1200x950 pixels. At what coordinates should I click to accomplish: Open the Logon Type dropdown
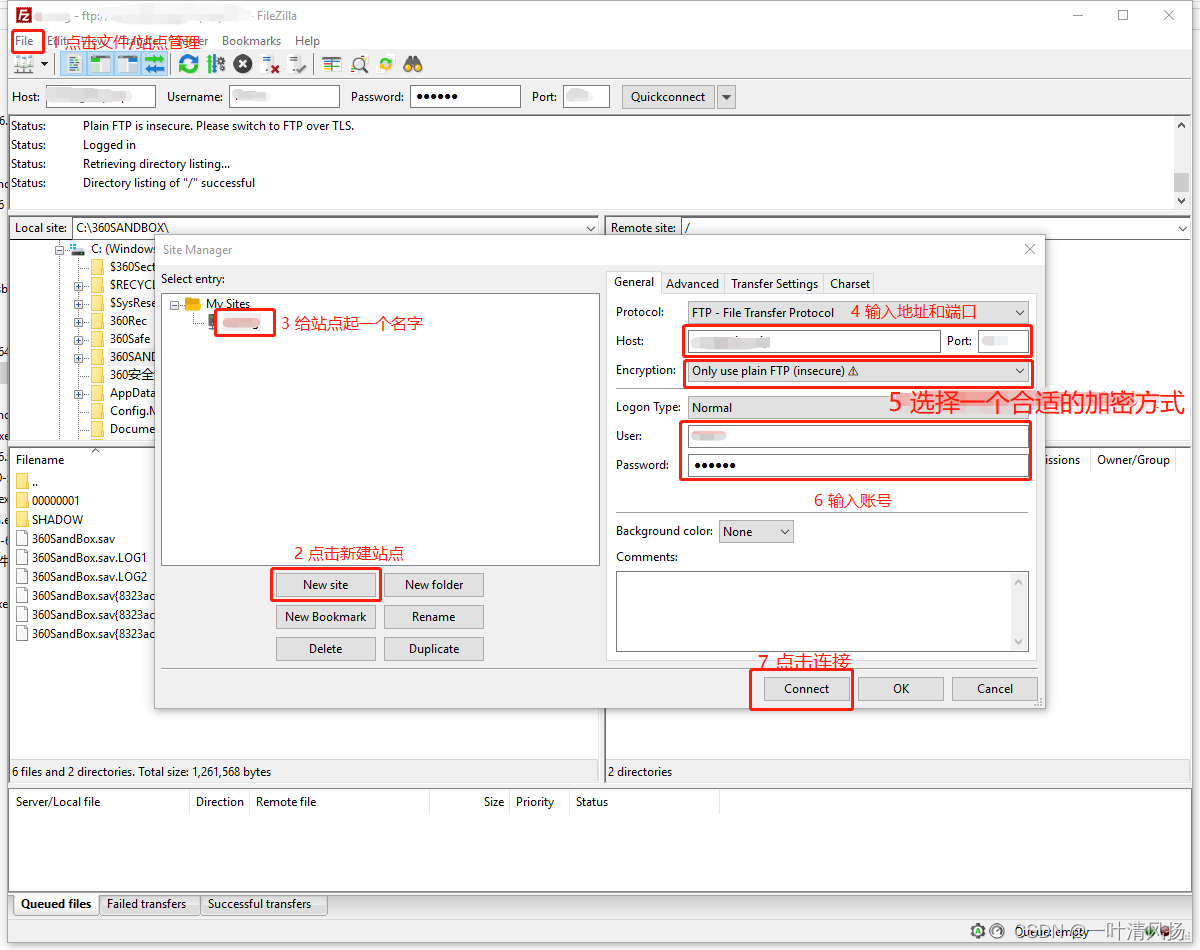pos(858,407)
